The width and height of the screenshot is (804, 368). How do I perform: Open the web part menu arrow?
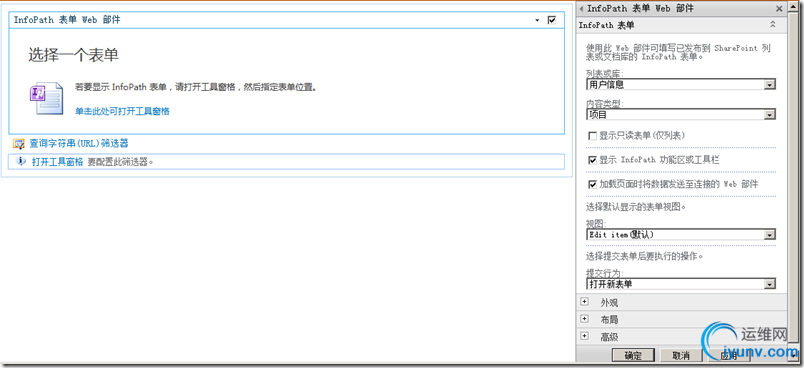(537, 21)
